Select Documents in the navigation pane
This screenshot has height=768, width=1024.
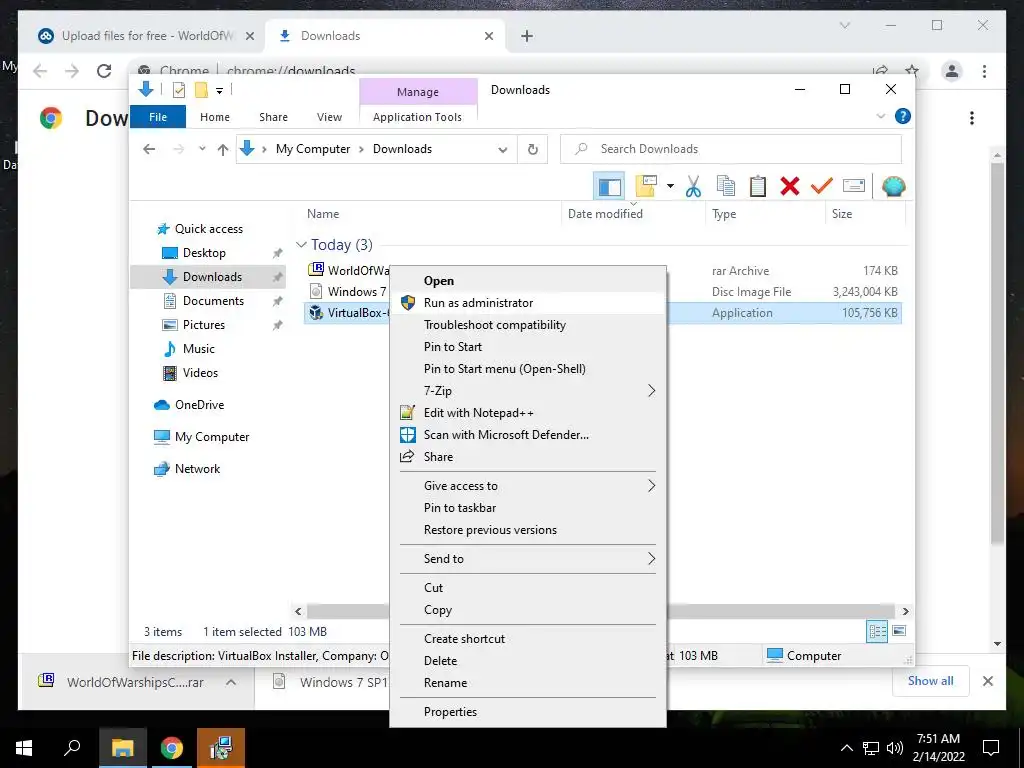[213, 301]
